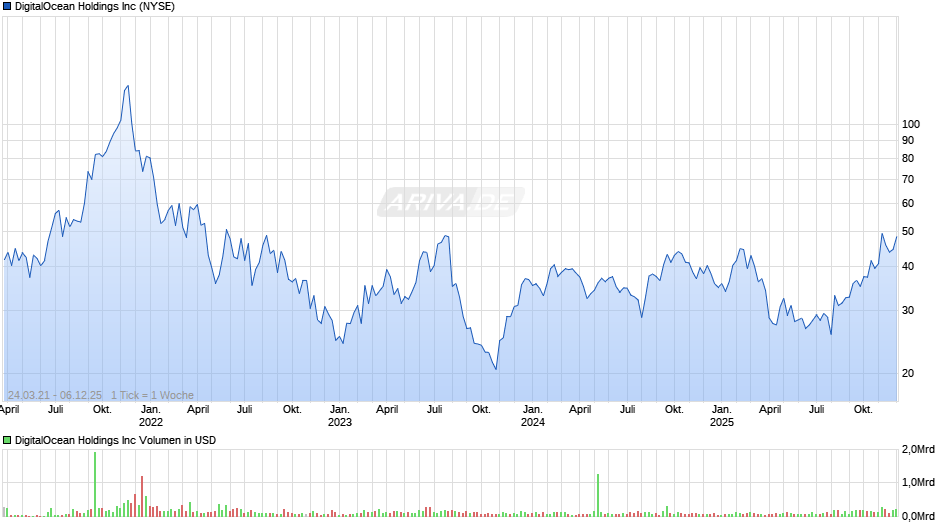This screenshot has height=526, width=940.
Task: Click the price axis label '40'
Action: [x=908, y=266]
